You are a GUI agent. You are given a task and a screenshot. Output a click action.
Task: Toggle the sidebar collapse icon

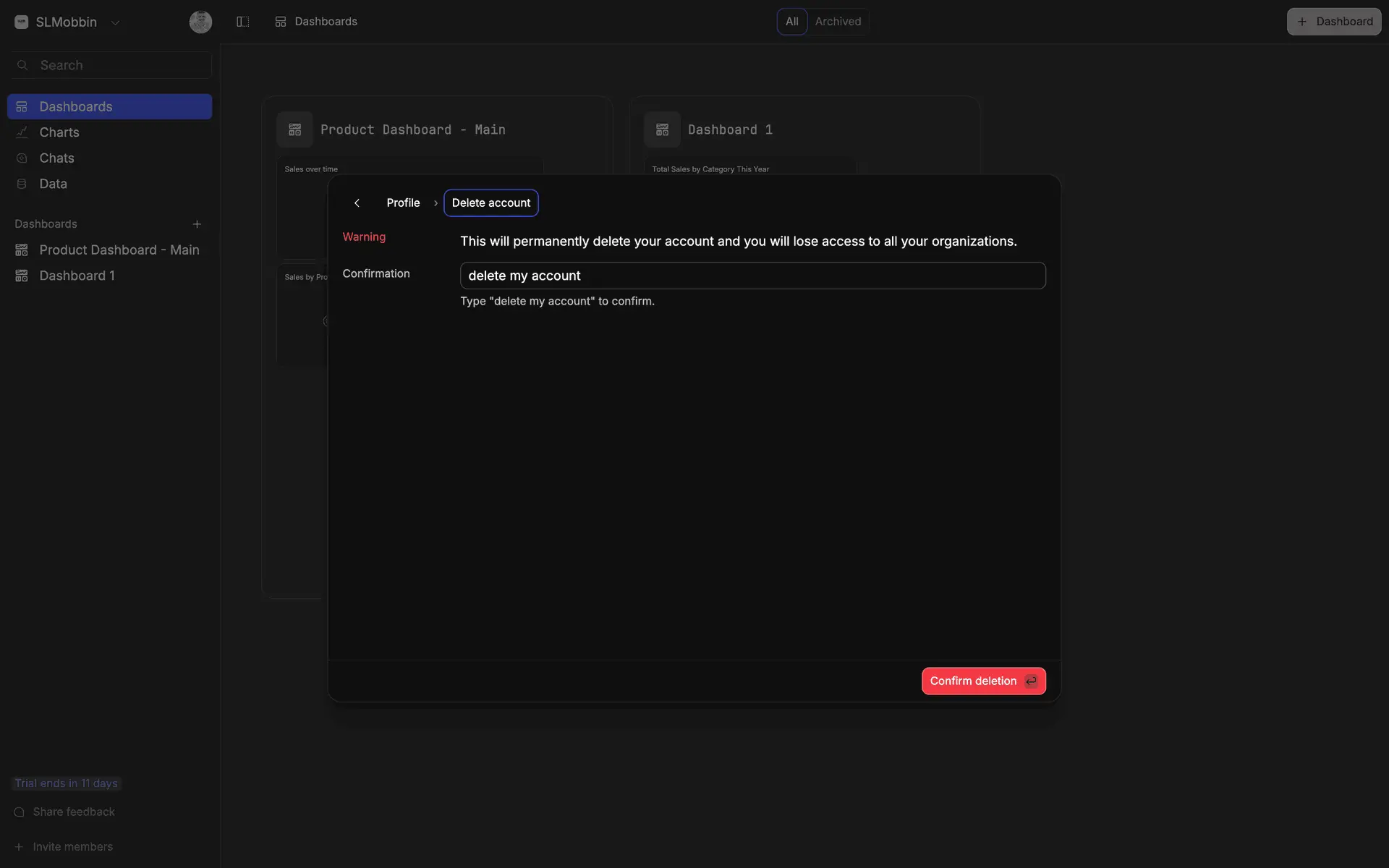click(243, 22)
